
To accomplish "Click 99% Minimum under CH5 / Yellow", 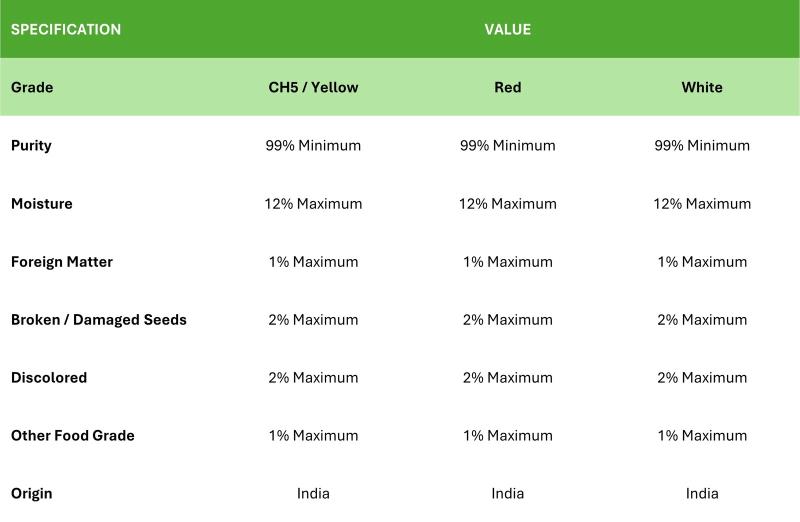I will 313,145.
